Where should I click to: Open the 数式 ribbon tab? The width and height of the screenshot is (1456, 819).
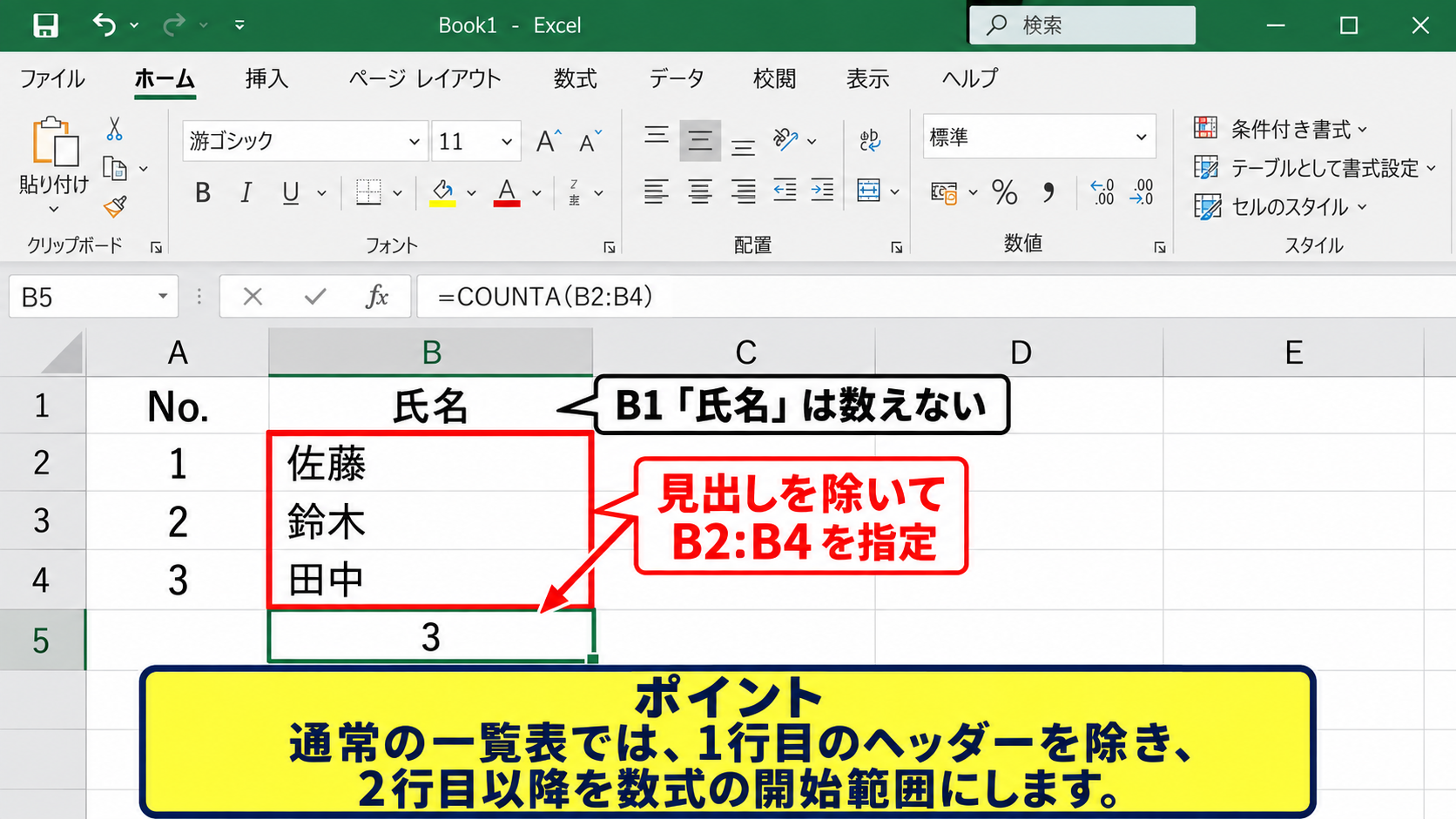576,78
